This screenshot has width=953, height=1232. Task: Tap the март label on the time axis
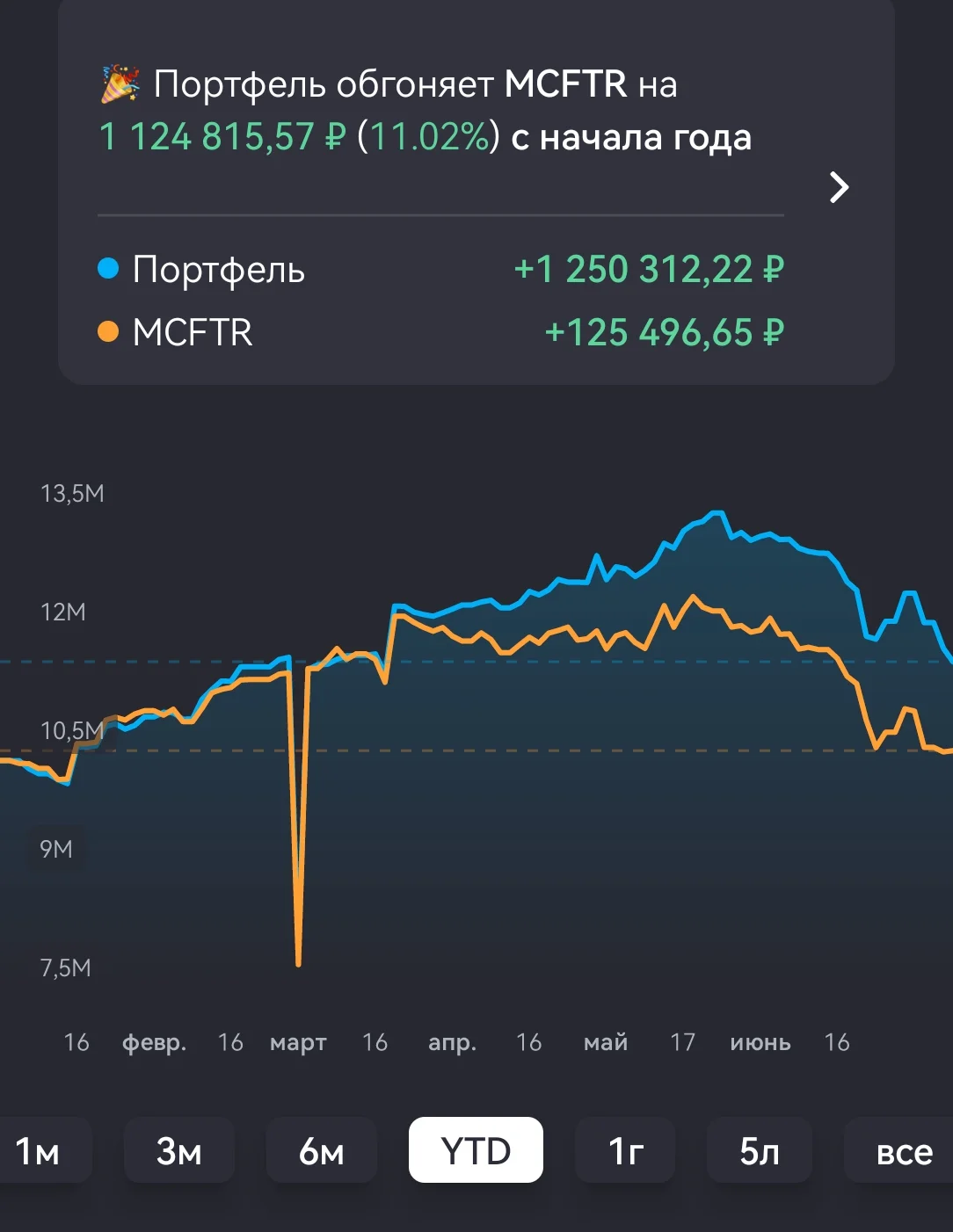click(298, 1043)
